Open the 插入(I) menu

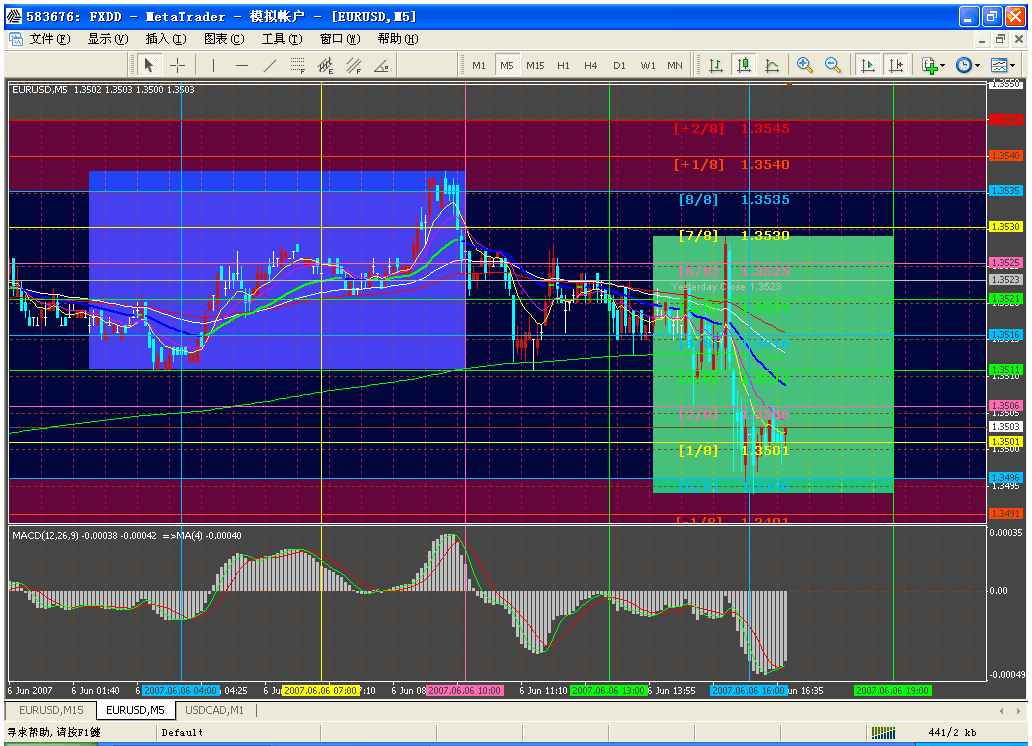[x=166, y=39]
